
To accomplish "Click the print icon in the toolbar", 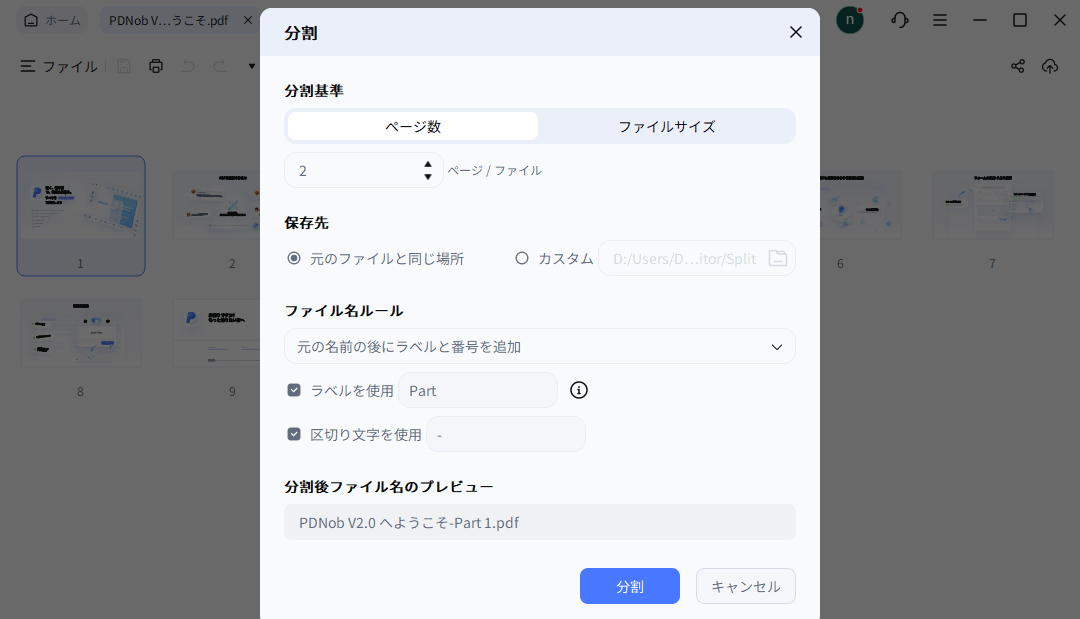I will coord(157,65).
